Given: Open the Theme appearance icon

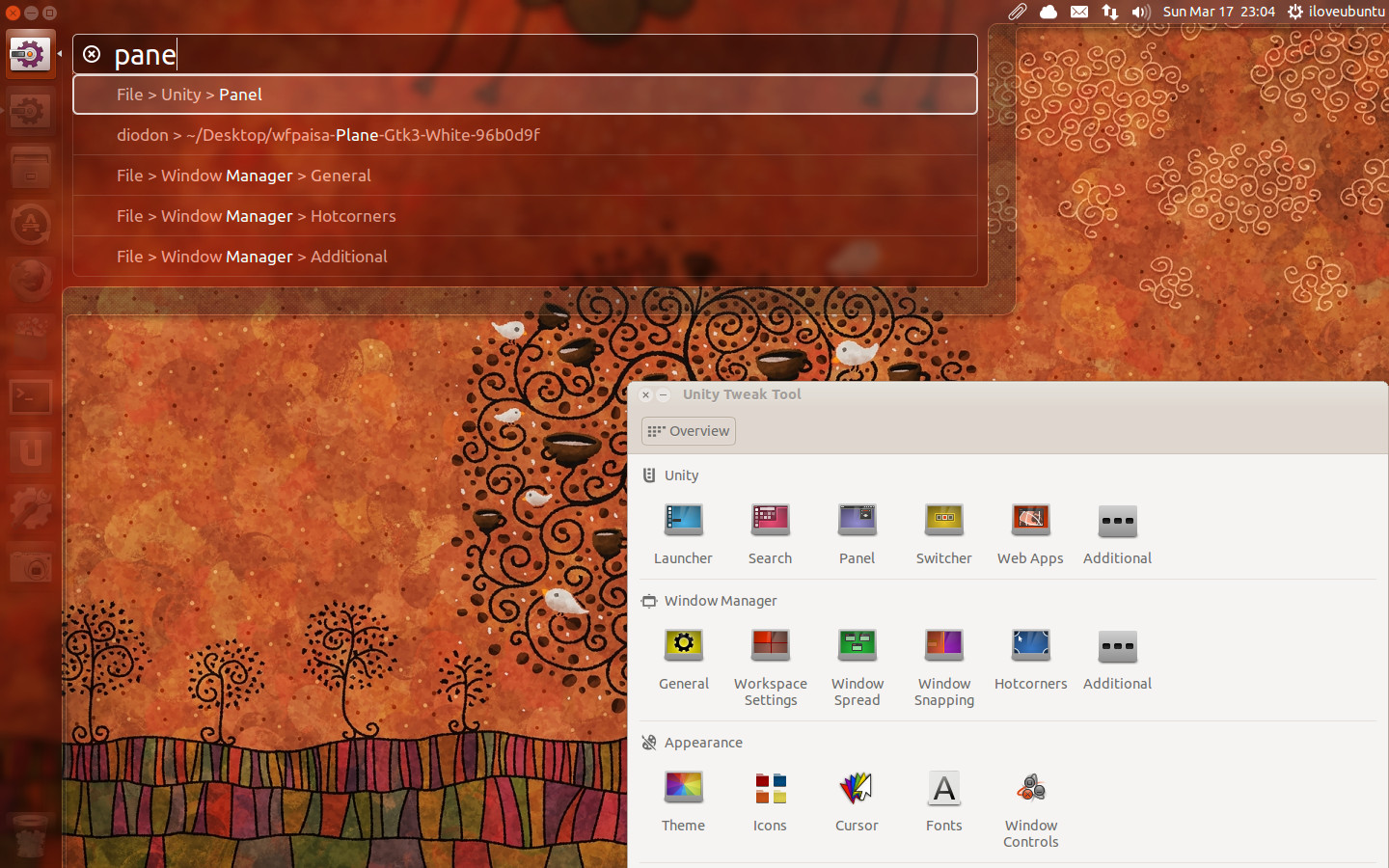Looking at the screenshot, I should [x=683, y=789].
